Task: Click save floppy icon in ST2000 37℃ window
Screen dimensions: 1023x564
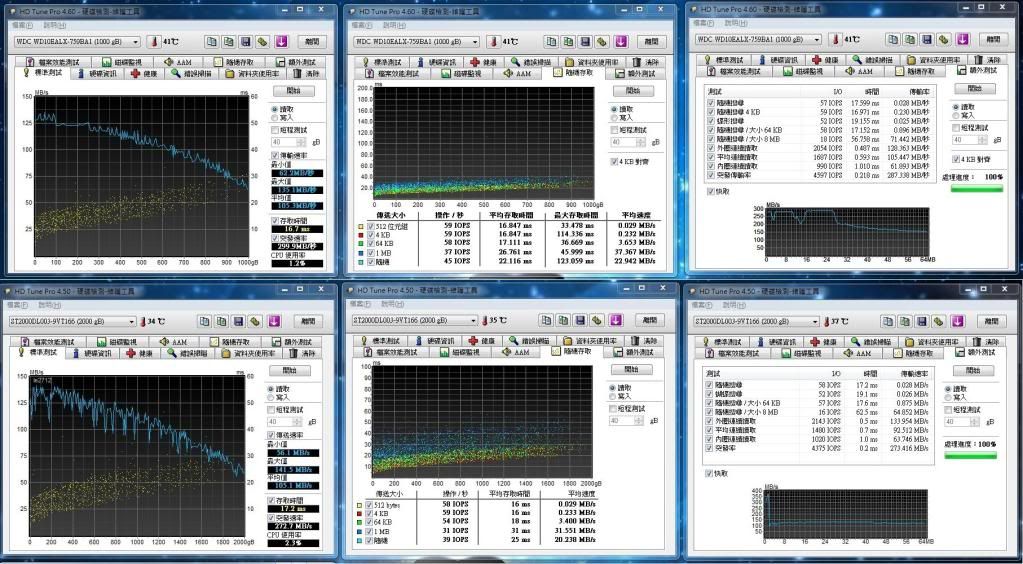Action: click(921, 321)
